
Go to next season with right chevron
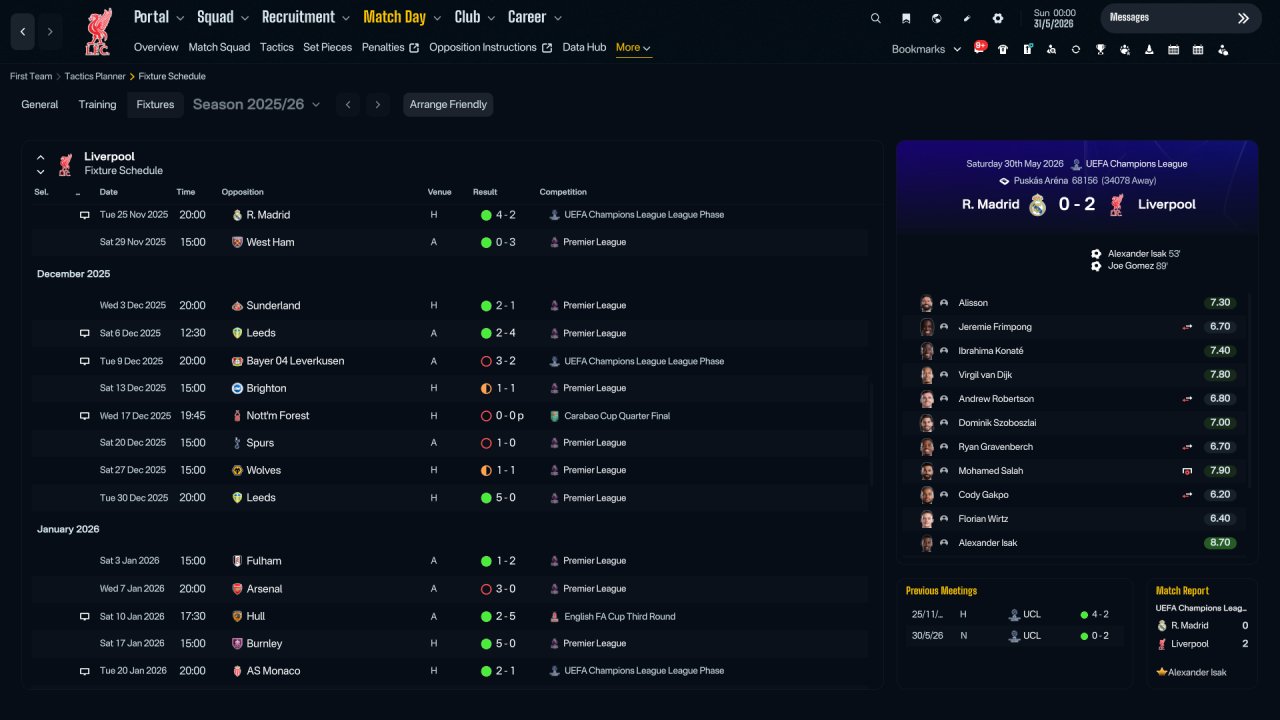[x=377, y=105]
